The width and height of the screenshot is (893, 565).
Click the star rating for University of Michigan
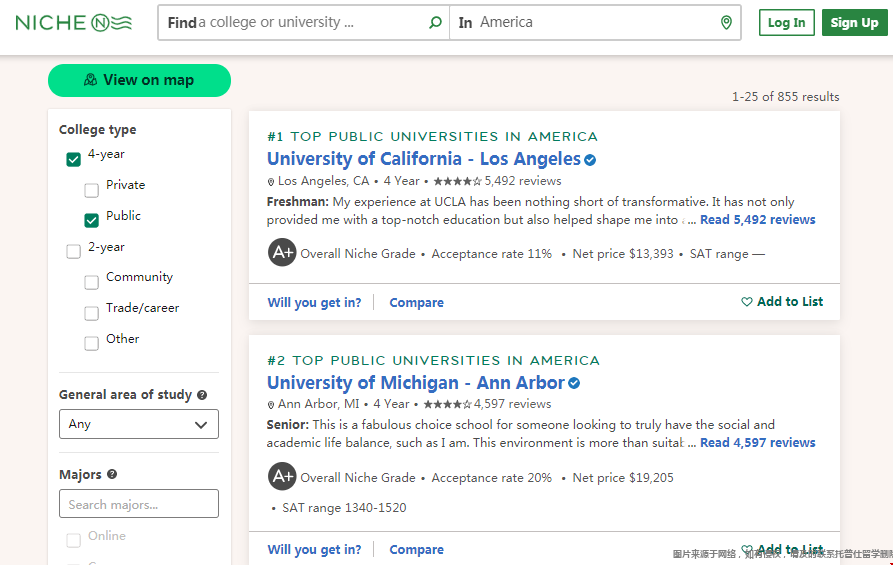(x=447, y=404)
